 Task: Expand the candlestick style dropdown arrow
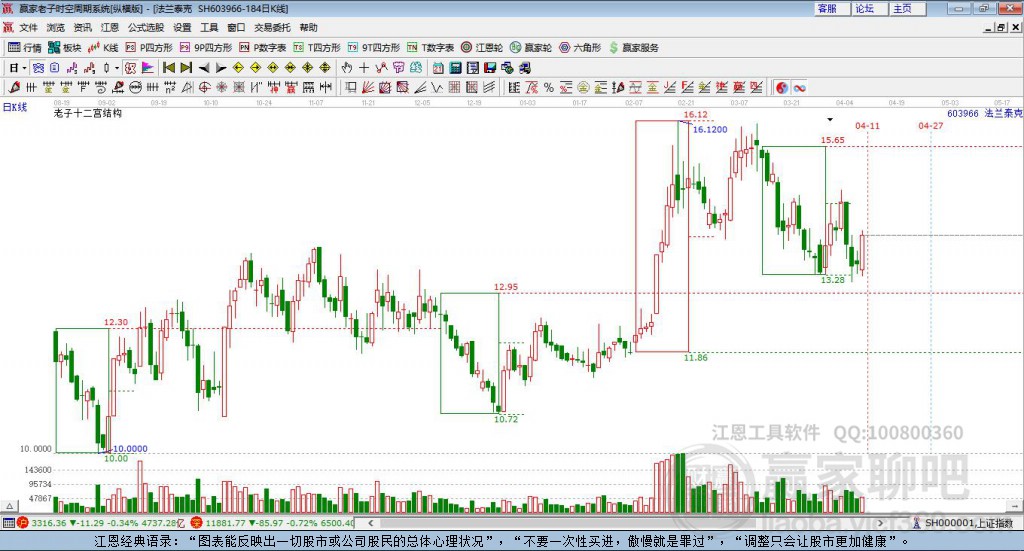(116, 68)
